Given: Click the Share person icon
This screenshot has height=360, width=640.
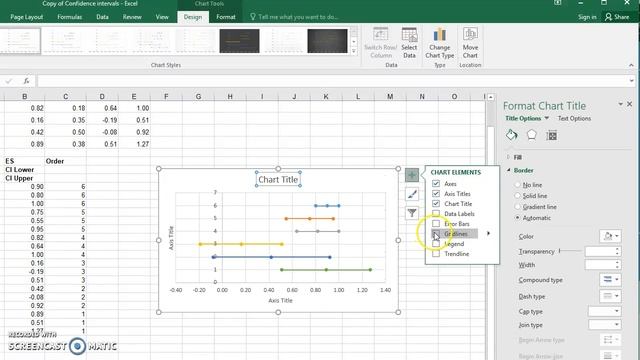Looking at the screenshot, I should [x=609, y=17].
